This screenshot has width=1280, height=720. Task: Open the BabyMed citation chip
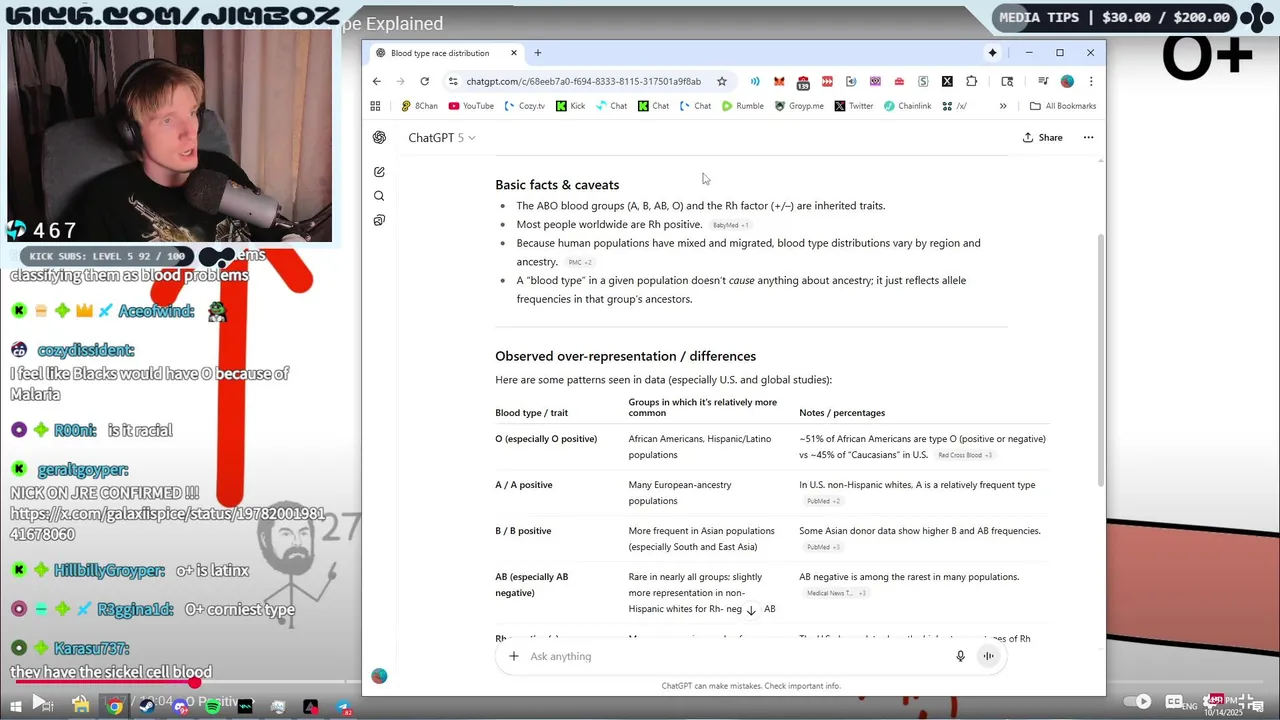click(x=730, y=225)
